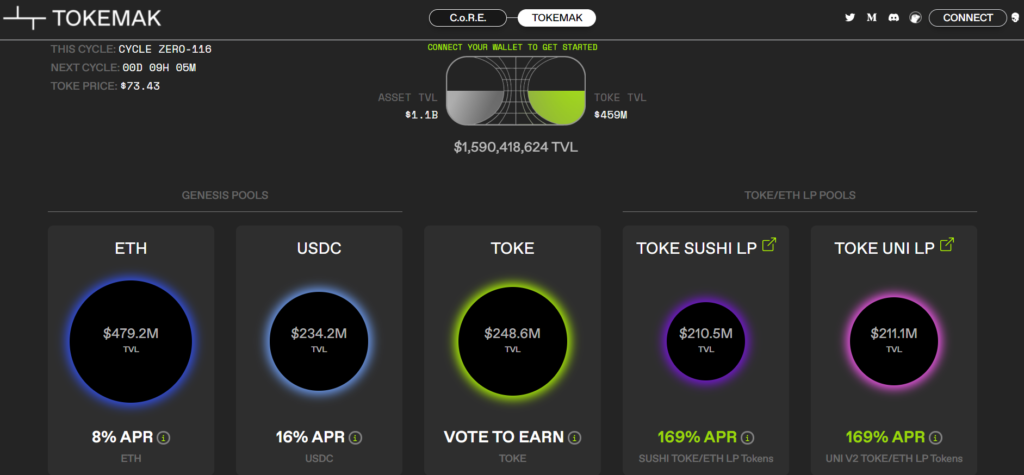The height and width of the screenshot is (475, 1024).
Task: Show info for VOTE TO EARN
Action: point(575,438)
